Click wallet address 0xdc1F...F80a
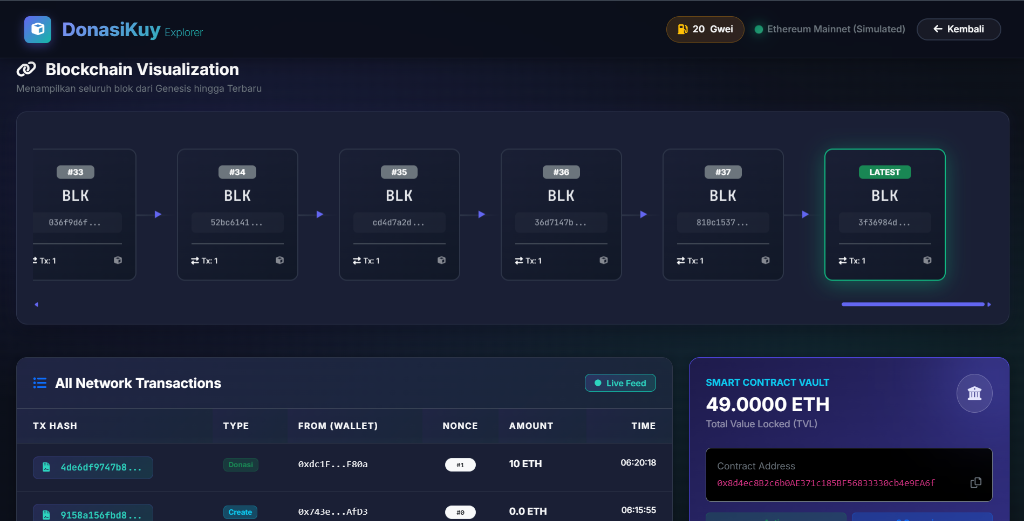The width and height of the screenshot is (1024, 521). (x=332, y=464)
